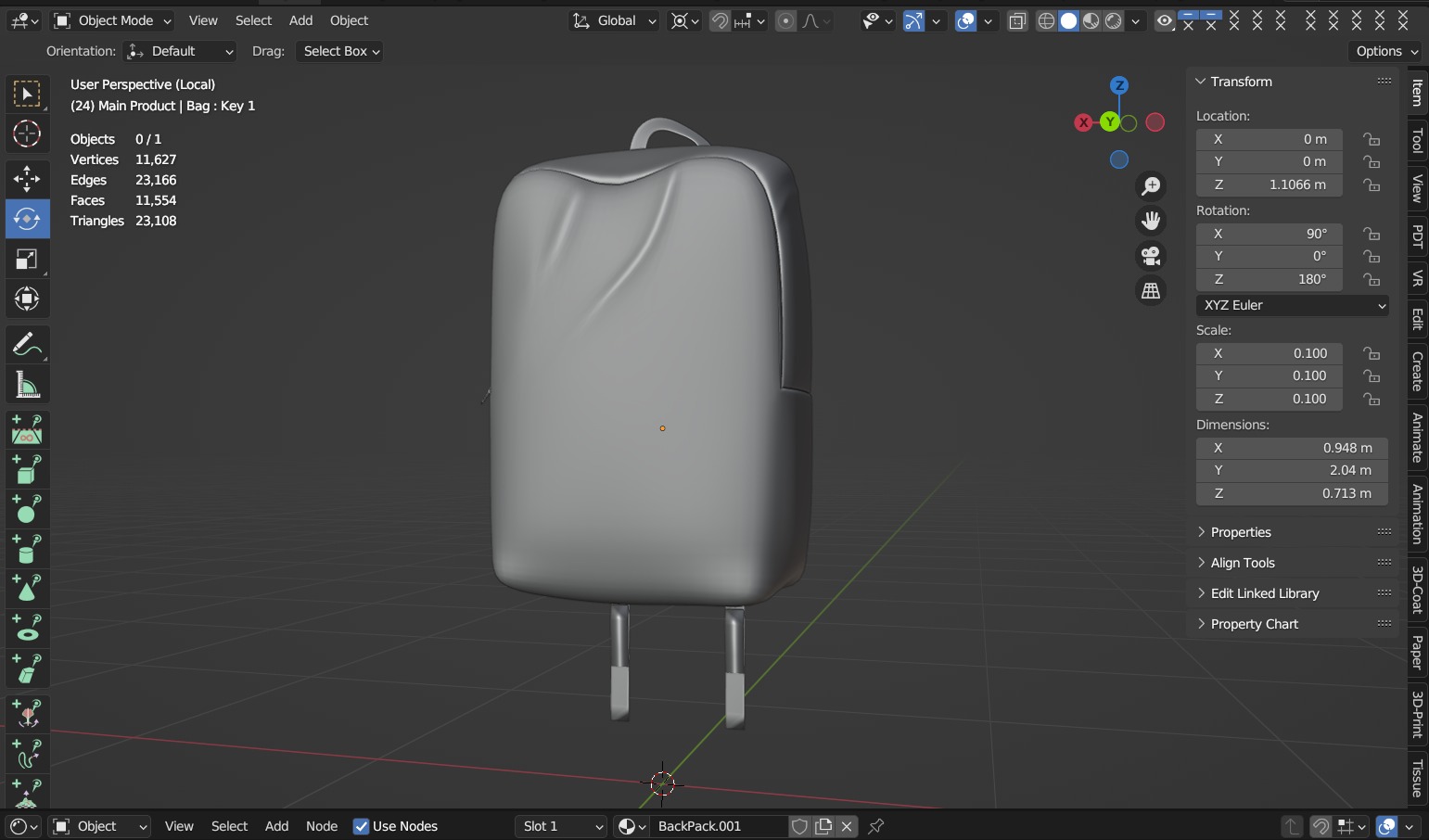The width and height of the screenshot is (1429, 840).
Task: Pick the Scale tool
Action: 27,260
